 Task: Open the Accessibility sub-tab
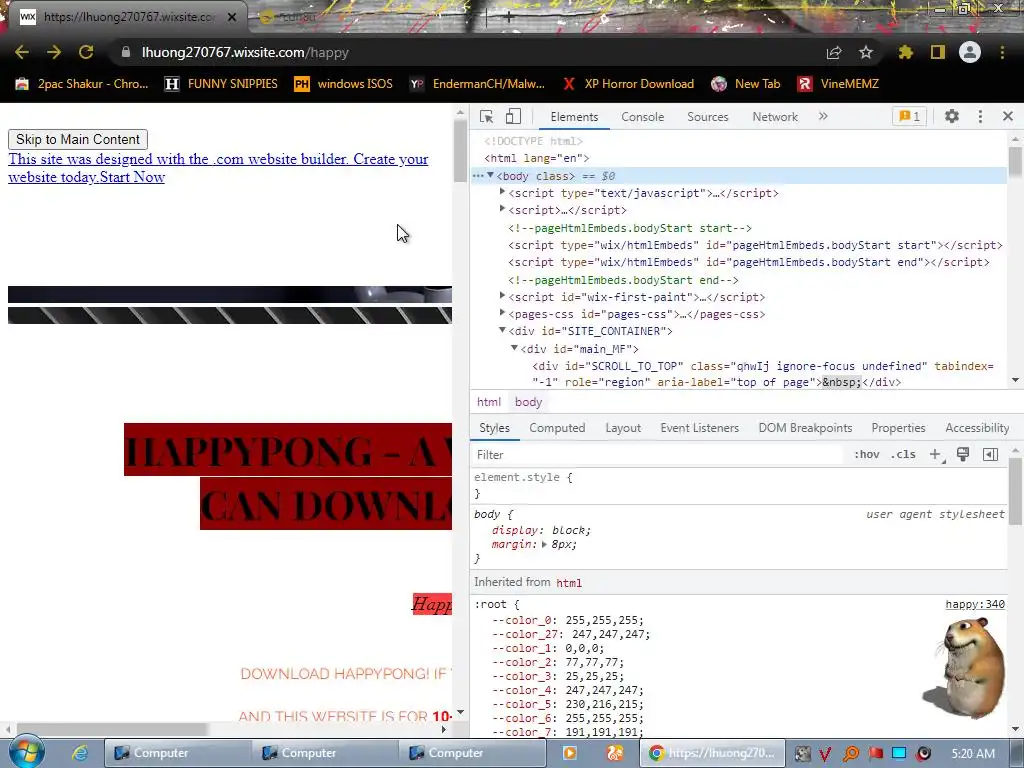977,428
